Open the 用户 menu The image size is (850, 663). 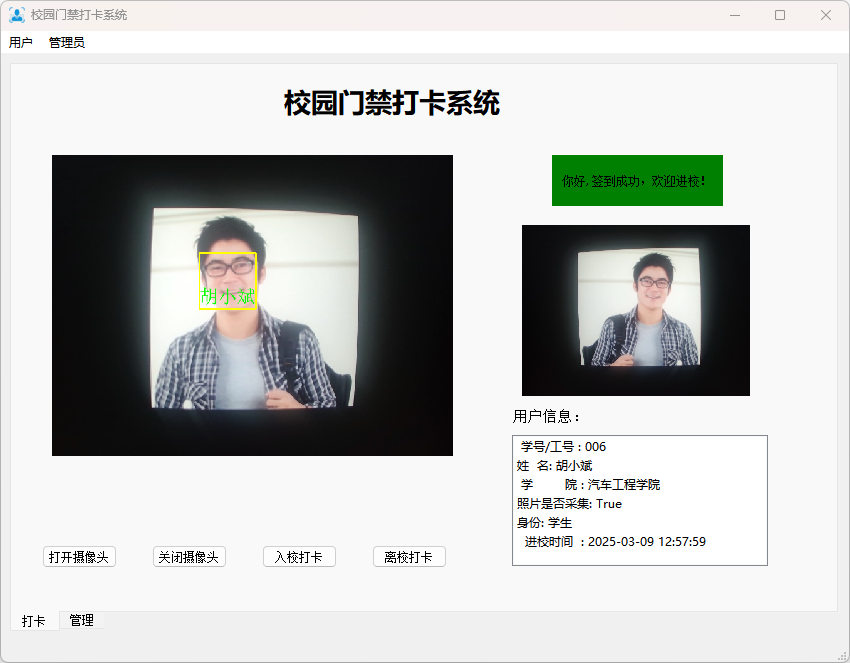click(21, 43)
